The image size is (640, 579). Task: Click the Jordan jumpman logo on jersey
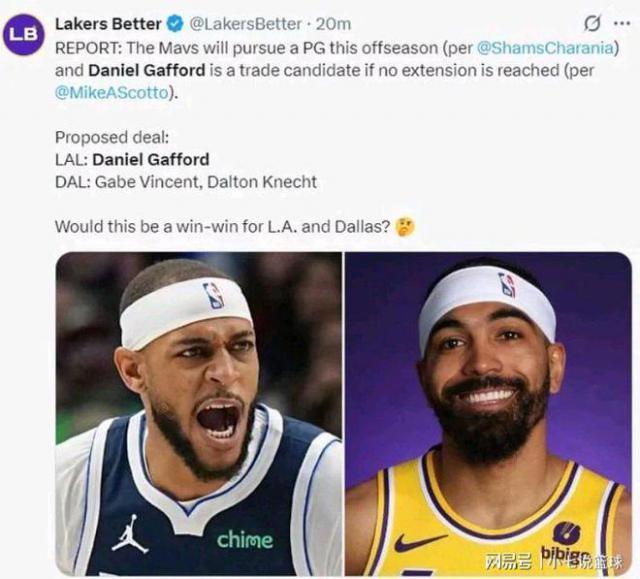tap(130, 536)
